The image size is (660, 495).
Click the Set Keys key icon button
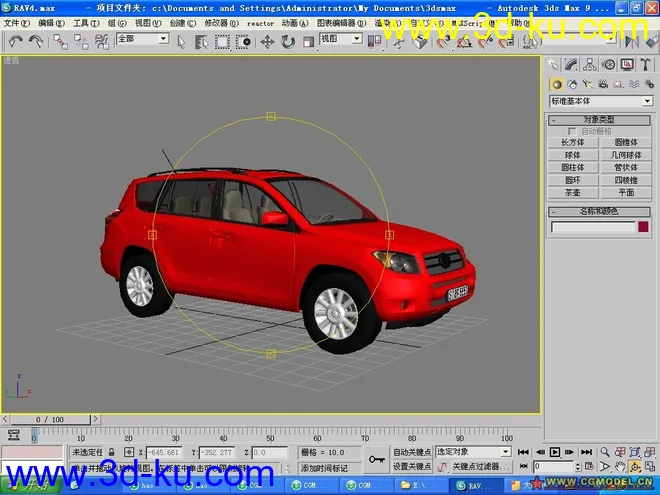coord(376,459)
